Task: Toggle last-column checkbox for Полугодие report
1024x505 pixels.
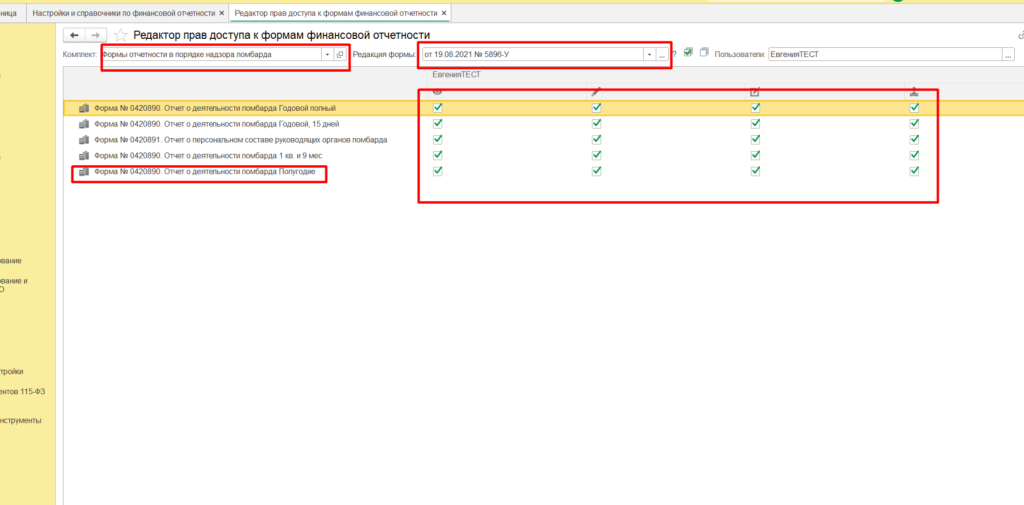Action: point(914,171)
